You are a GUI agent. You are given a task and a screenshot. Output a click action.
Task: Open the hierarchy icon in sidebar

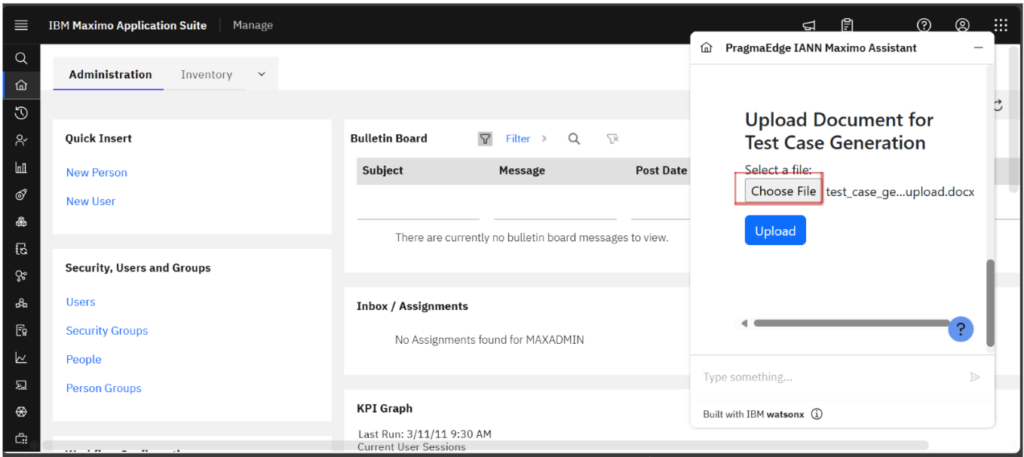[x=21, y=304]
